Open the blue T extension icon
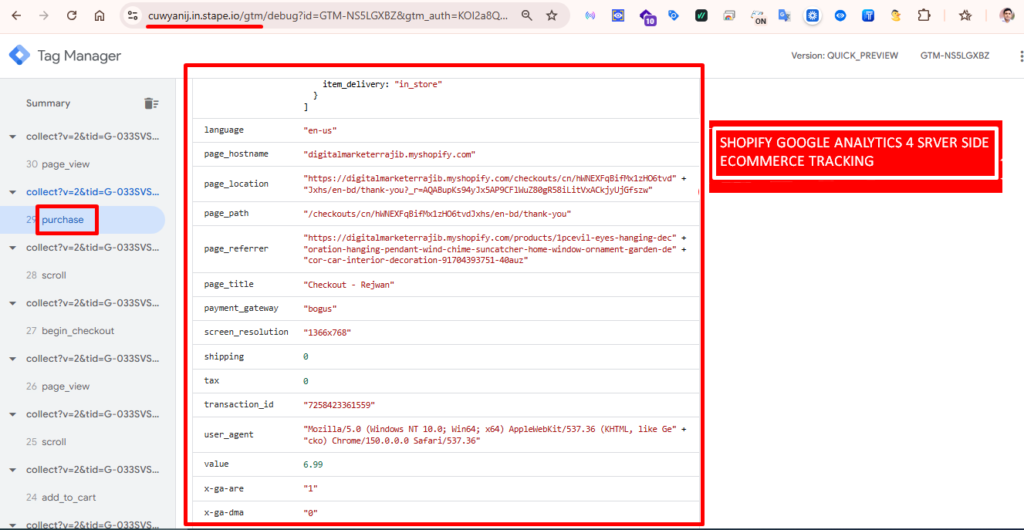 tap(868, 16)
